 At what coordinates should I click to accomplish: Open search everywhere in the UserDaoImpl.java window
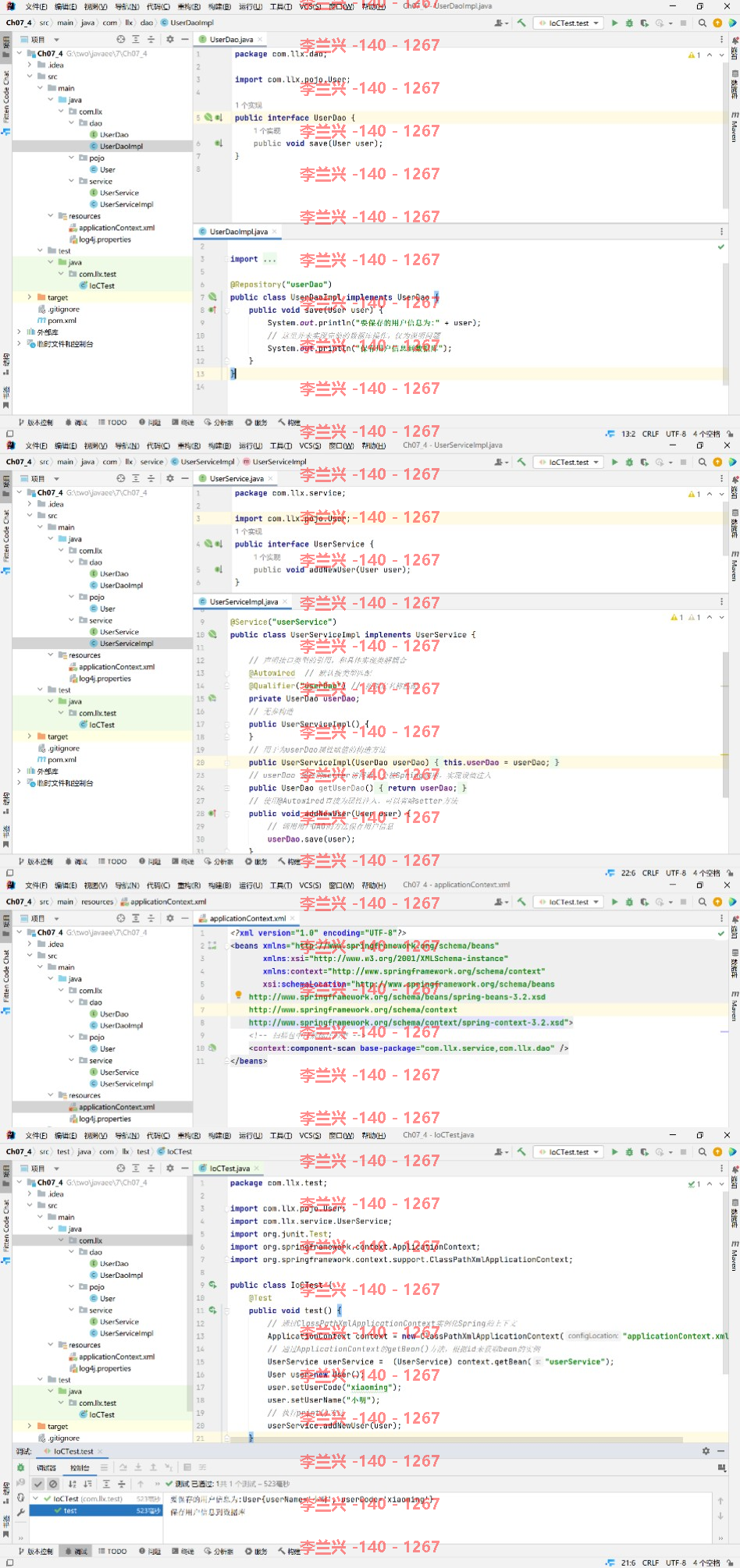click(x=703, y=23)
